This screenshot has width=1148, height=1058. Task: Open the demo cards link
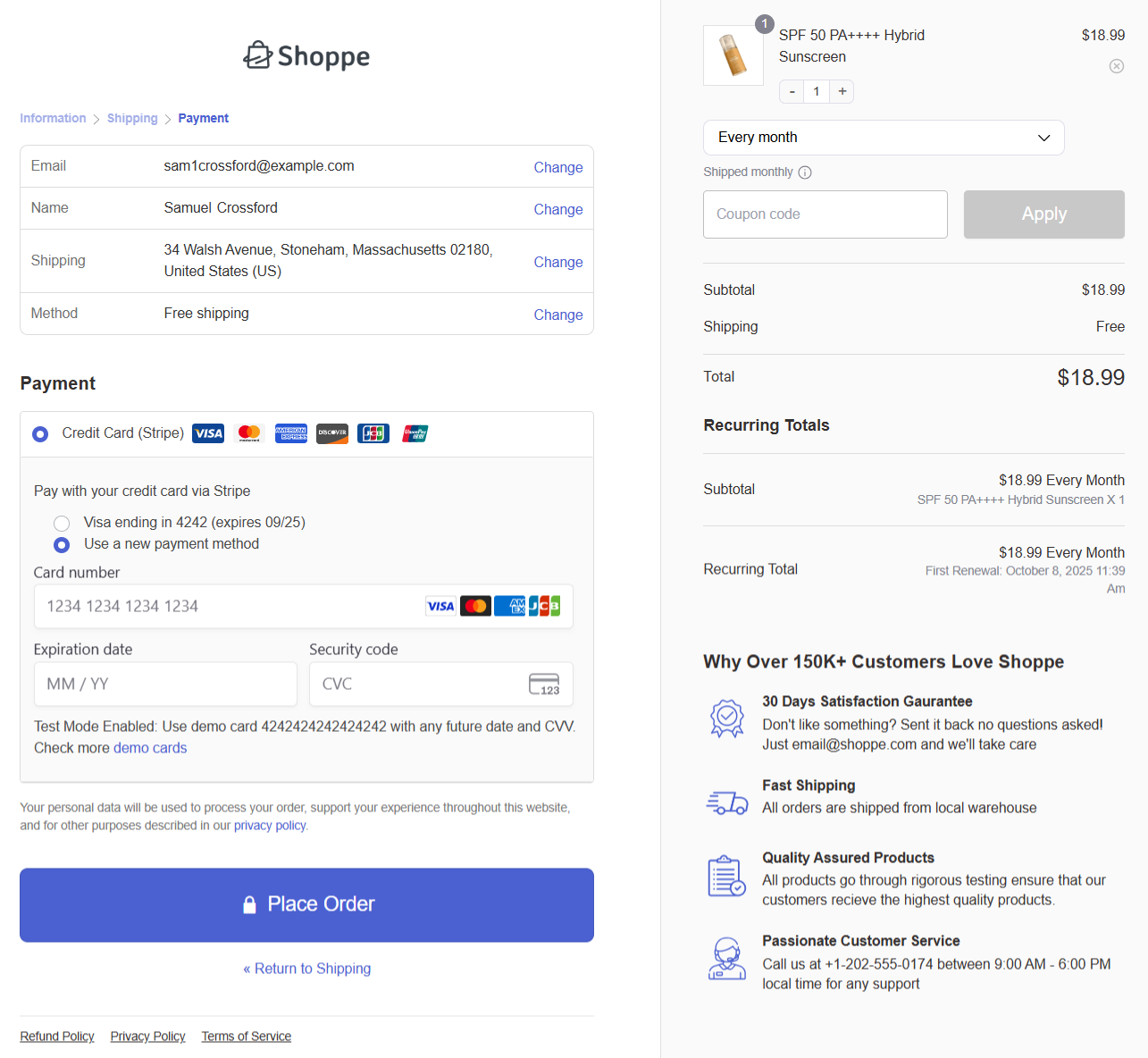coord(150,748)
